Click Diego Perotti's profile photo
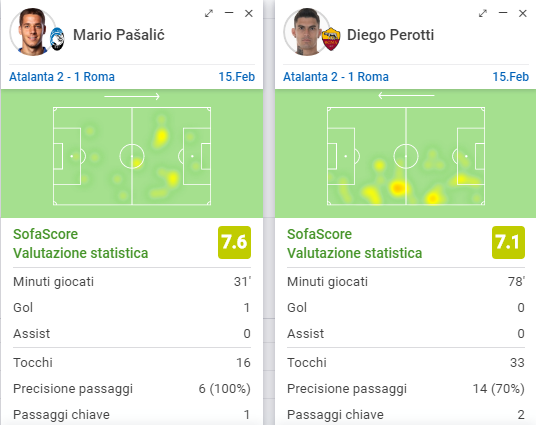This screenshot has height=425, width=536. [306, 32]
